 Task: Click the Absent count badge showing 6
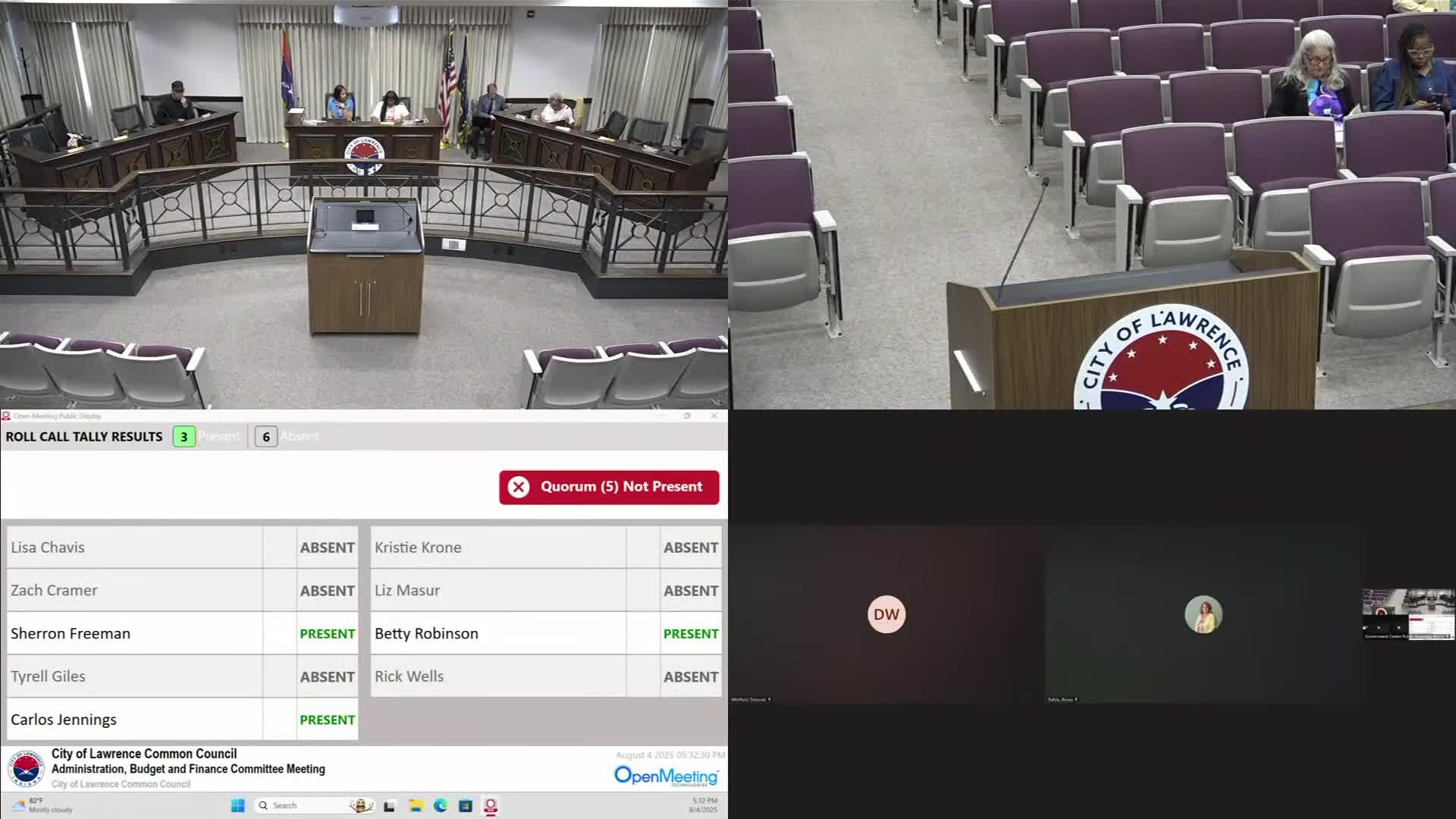tap(266, 437)
